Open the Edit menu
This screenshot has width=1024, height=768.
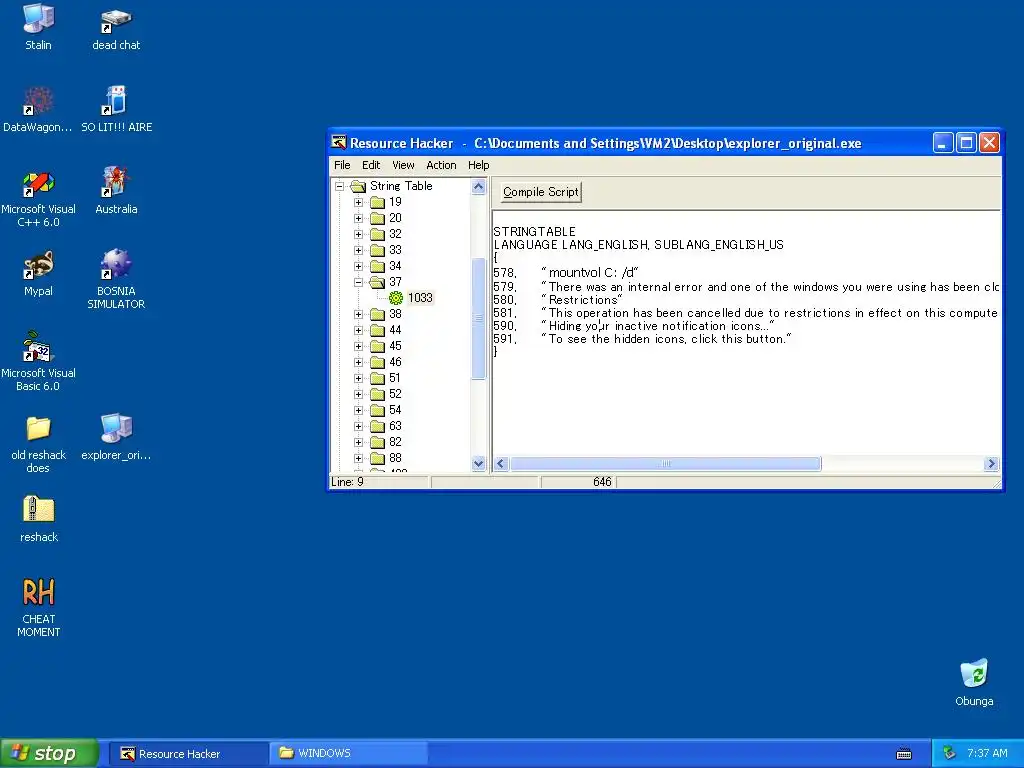tap(371, 165)
